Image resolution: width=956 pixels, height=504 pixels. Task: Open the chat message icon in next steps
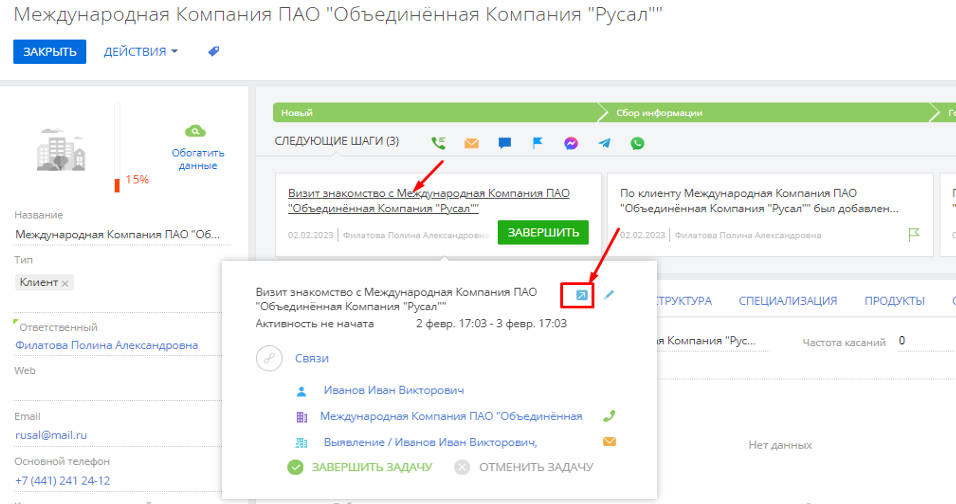[504, 143]
